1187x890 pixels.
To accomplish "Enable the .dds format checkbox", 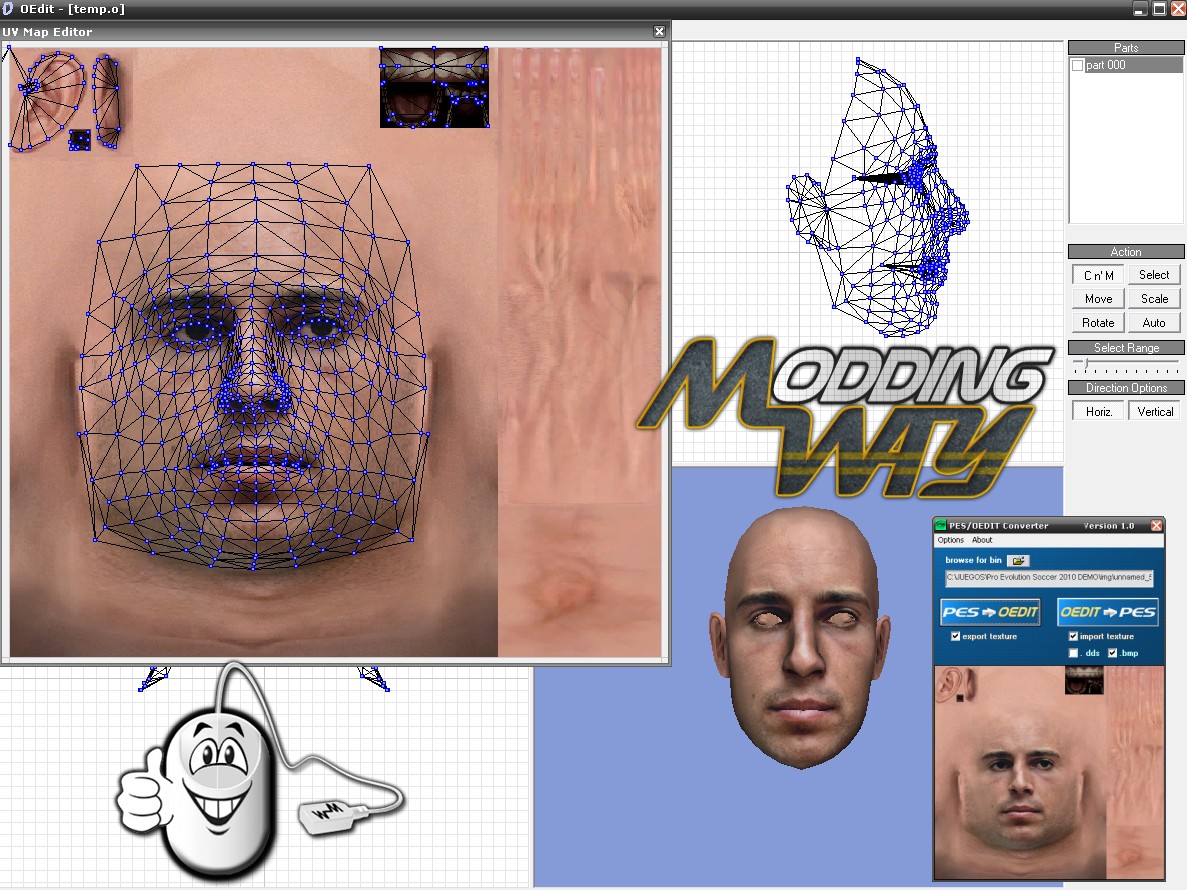I will pyautogui.click(x=1073, y=653).
